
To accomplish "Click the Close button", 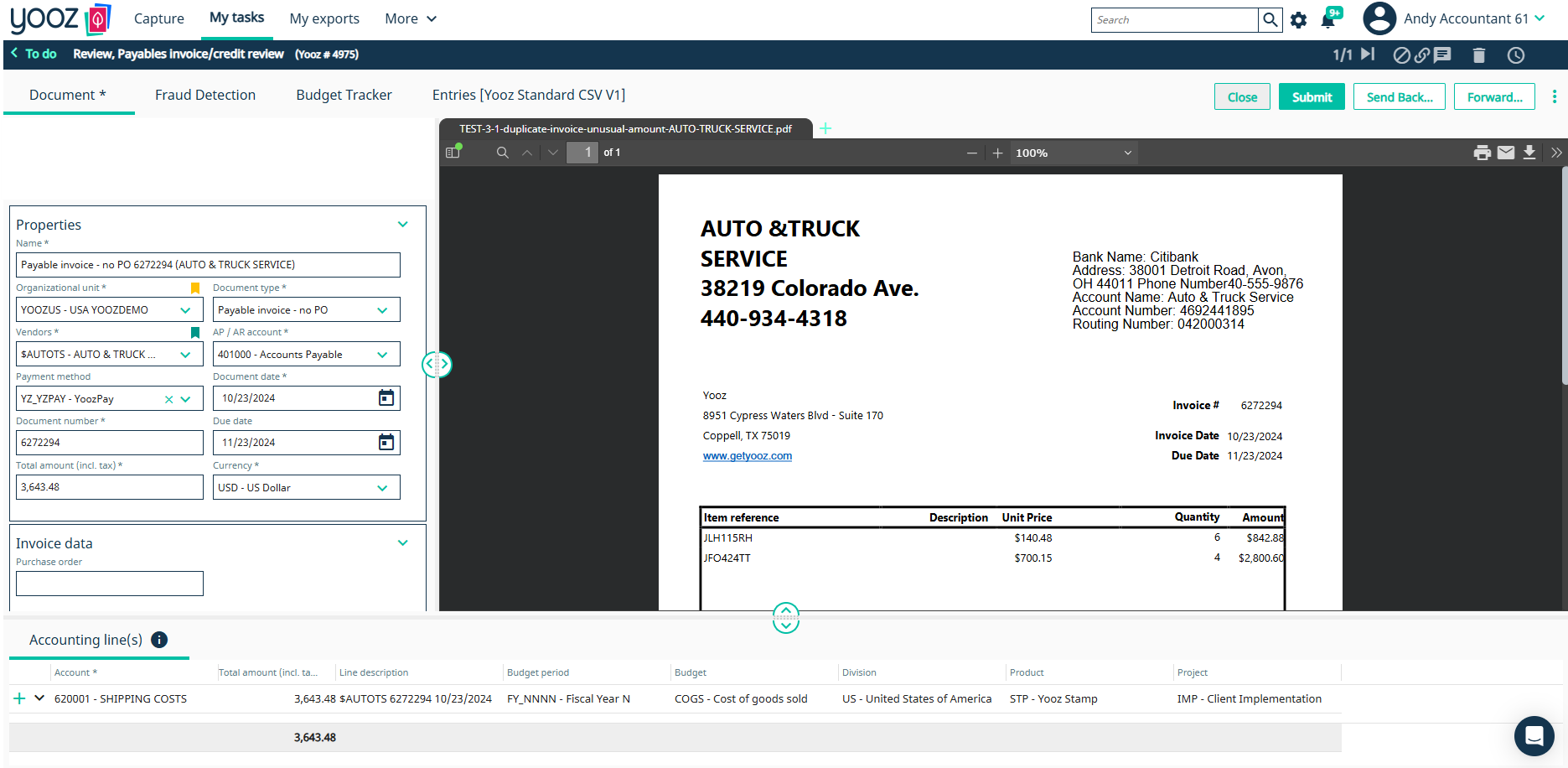I will pos(1242,97).
